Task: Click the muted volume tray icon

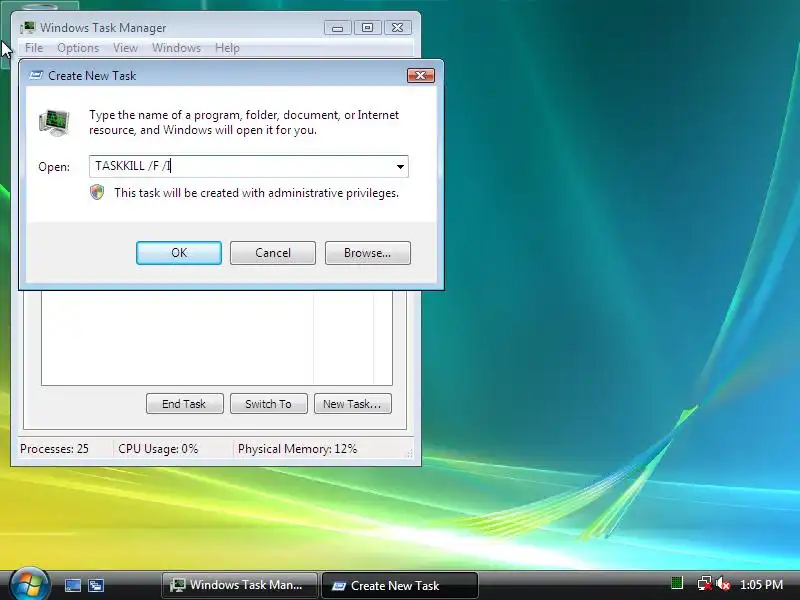Action: click(723, 583)
